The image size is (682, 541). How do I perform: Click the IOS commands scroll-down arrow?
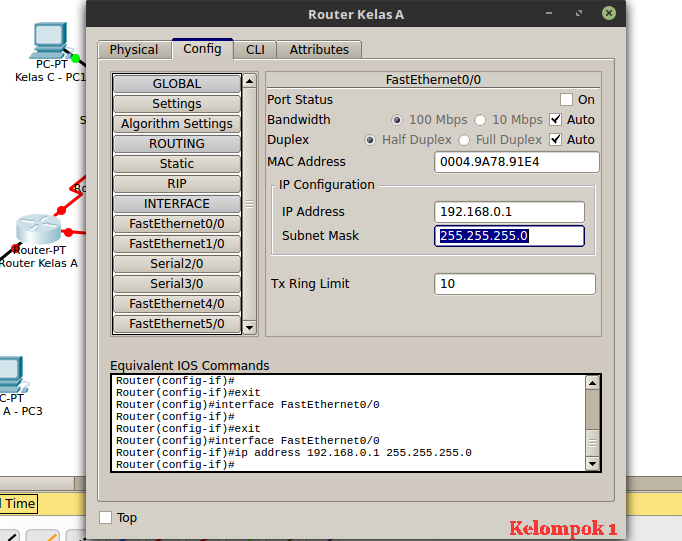592,464
